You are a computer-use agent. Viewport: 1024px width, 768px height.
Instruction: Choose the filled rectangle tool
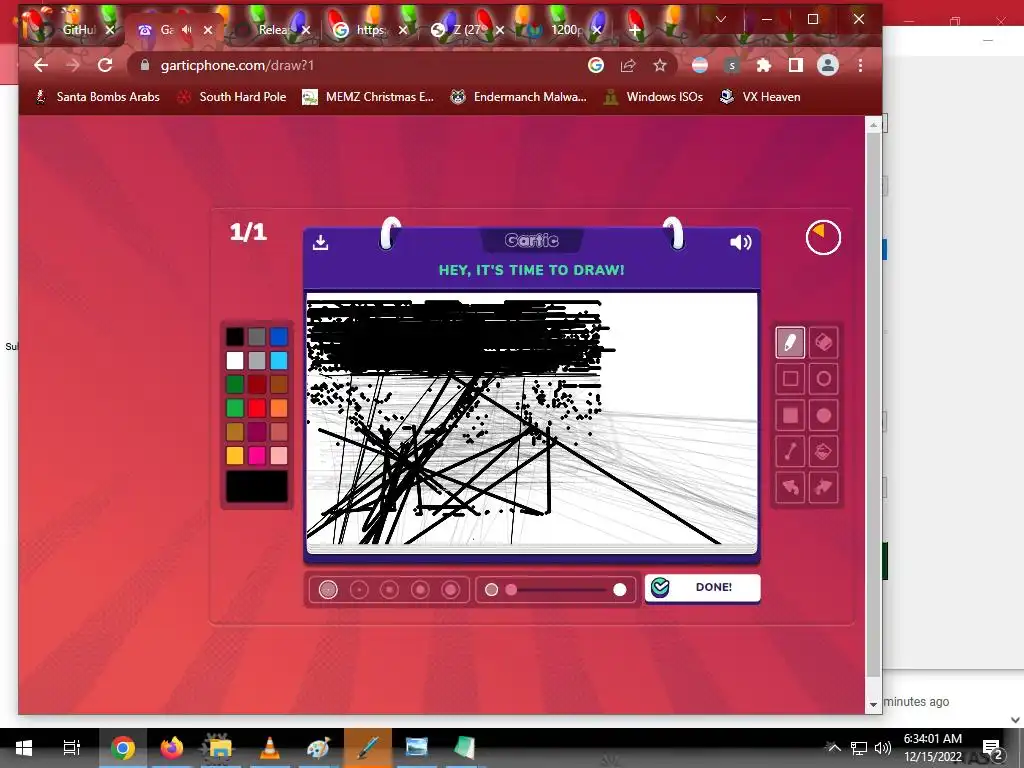[790, 415]
